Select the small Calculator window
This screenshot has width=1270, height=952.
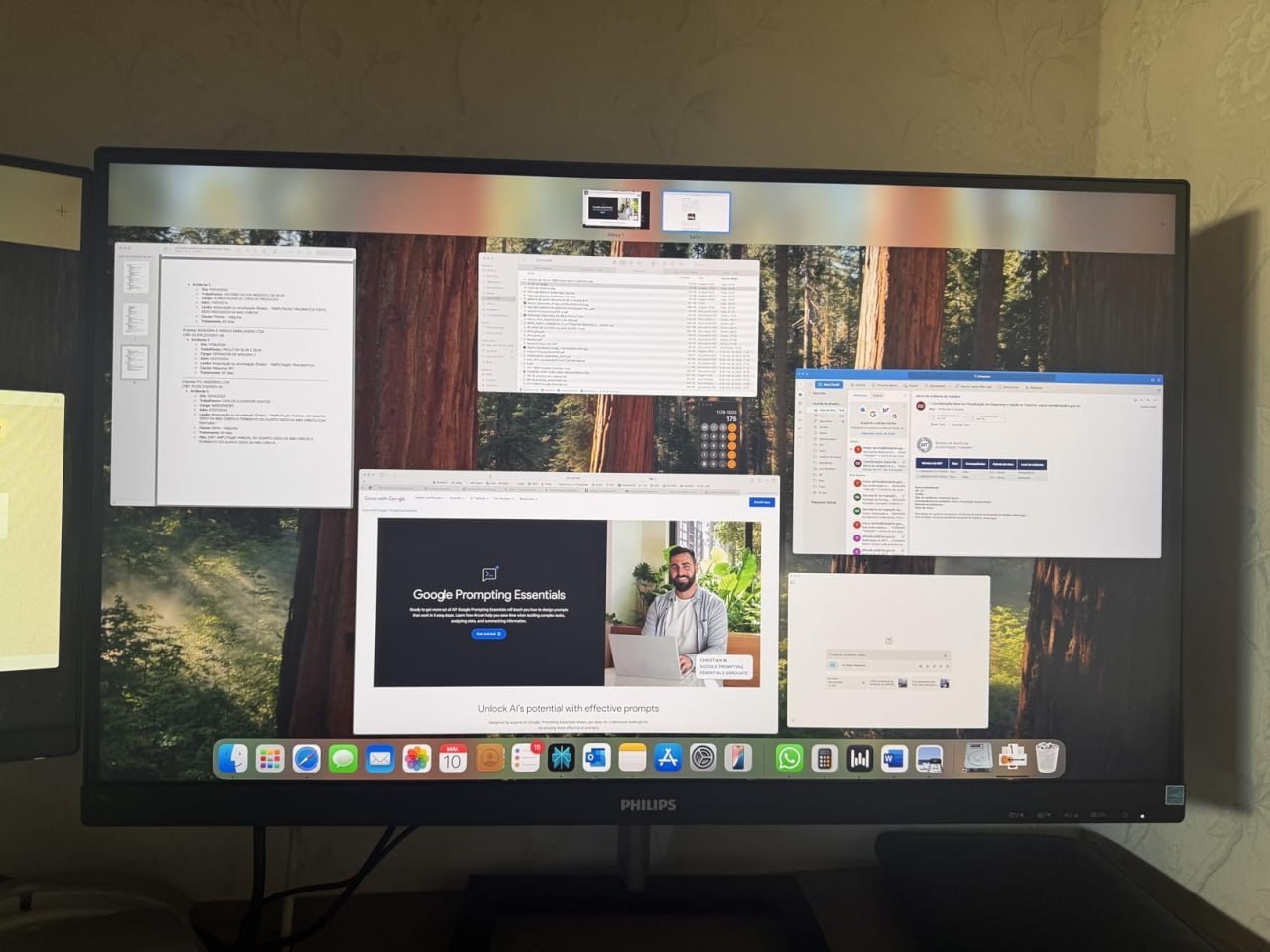pos(720,437)
